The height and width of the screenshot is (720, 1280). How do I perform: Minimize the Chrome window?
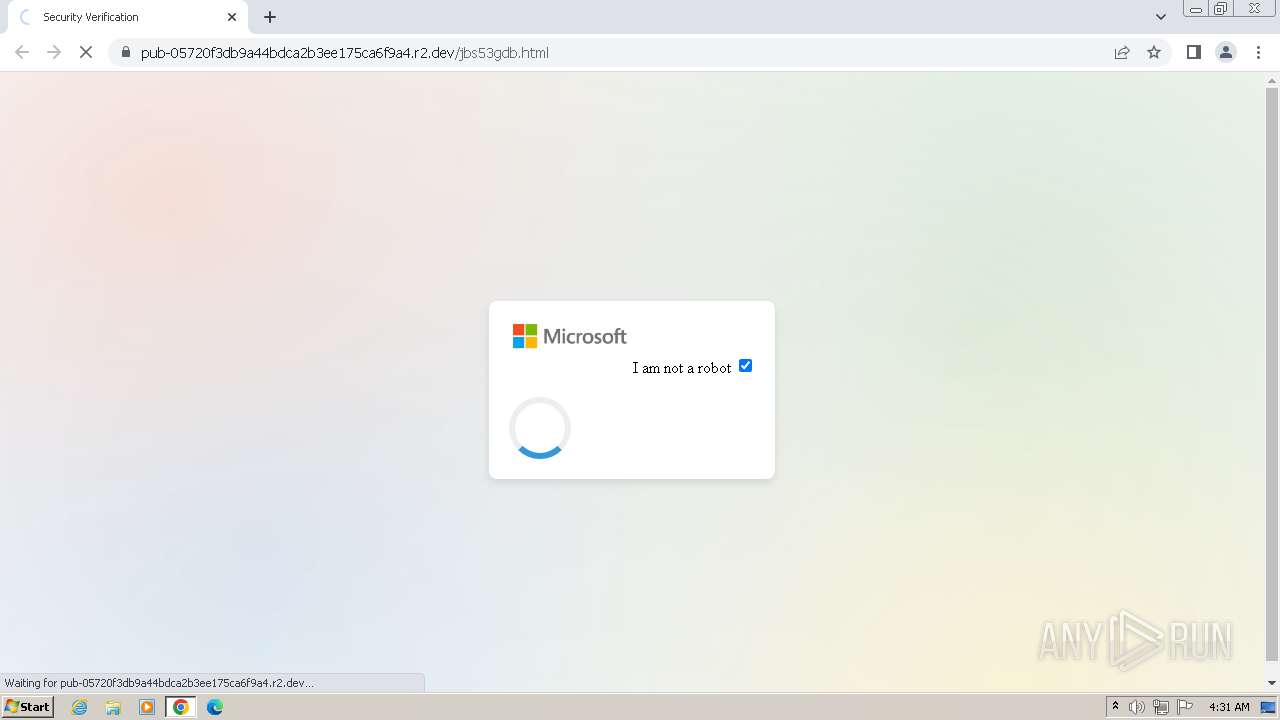click(x=1196, y=9)
